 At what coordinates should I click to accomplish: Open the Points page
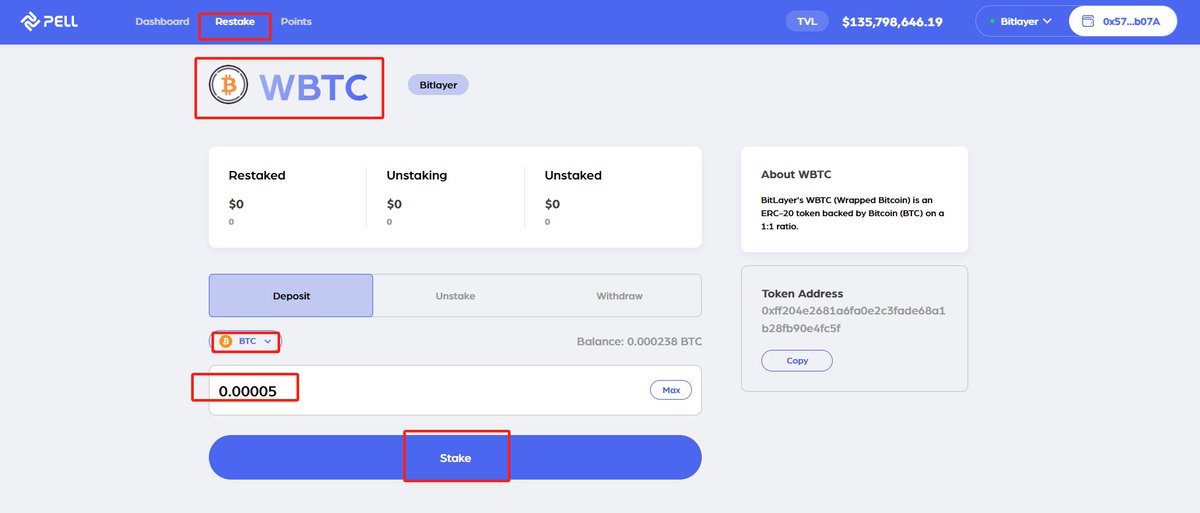coord(296,21)
